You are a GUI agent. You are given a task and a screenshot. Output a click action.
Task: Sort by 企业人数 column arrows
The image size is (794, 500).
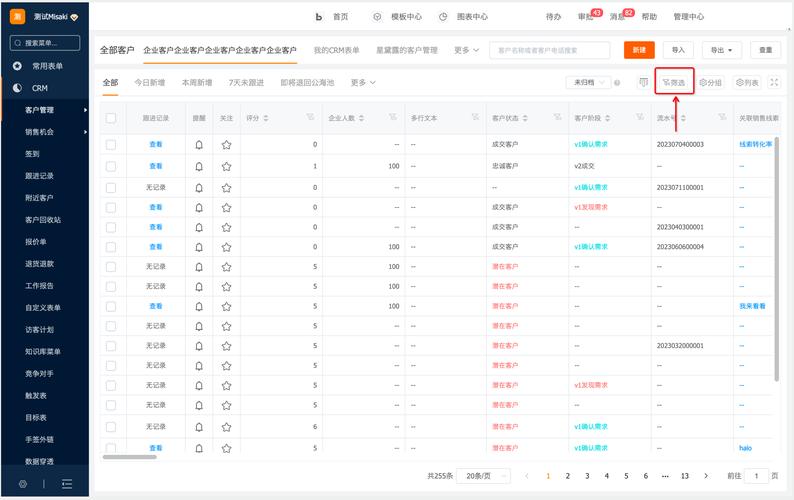[x=362, y=118]
